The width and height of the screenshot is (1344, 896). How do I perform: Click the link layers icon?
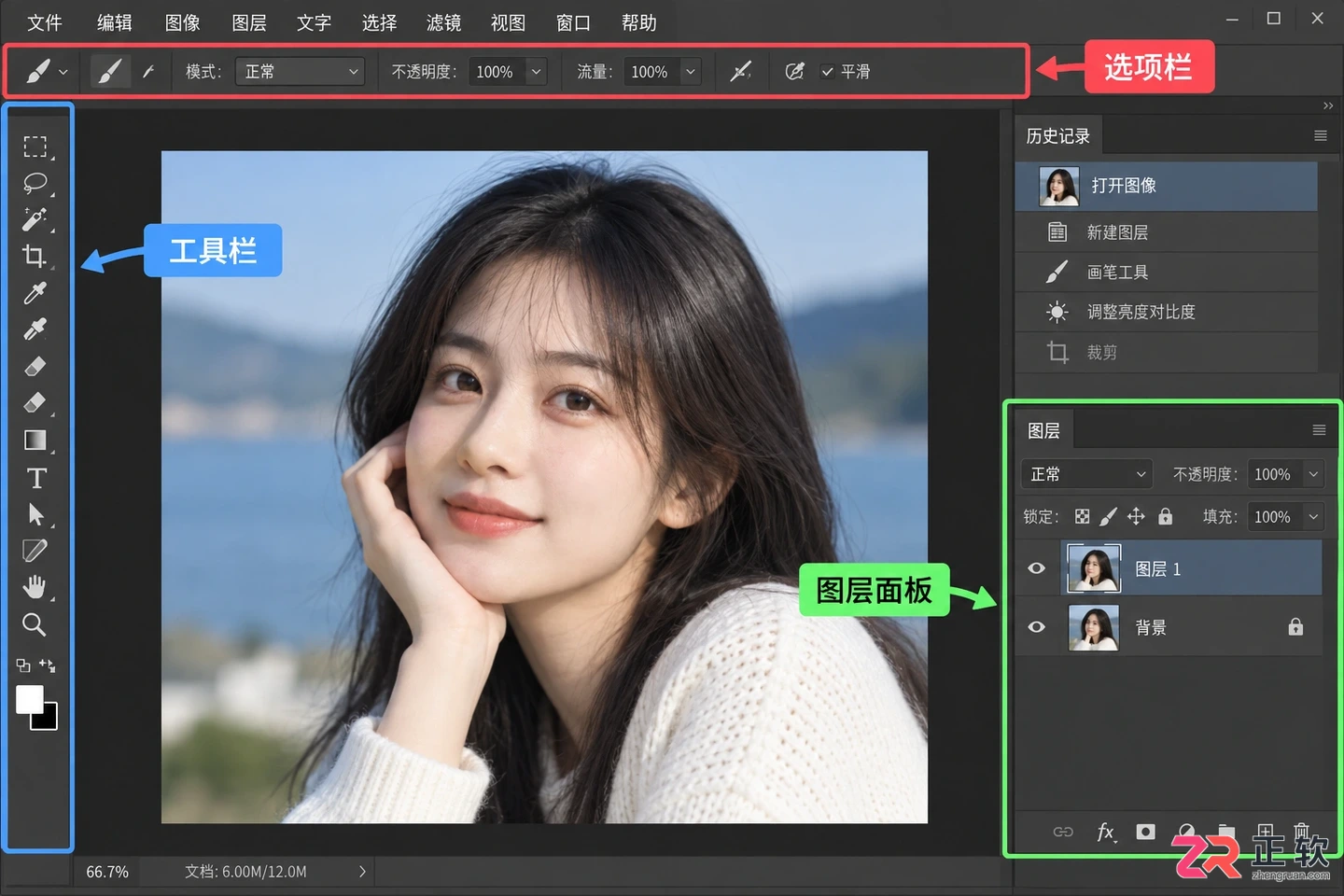coord(1063,832)
